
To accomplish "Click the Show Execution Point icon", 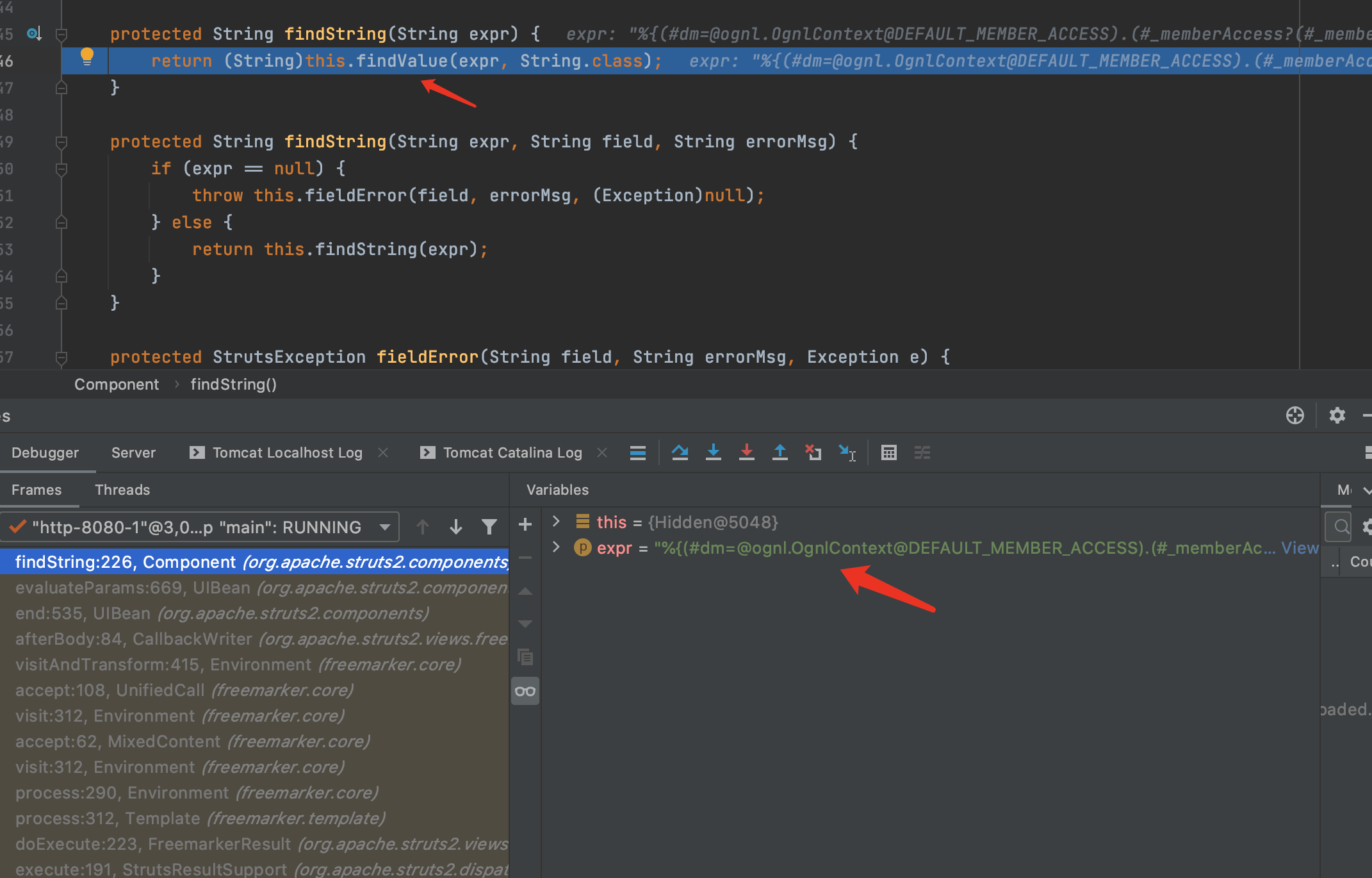I will click(638, 452).
